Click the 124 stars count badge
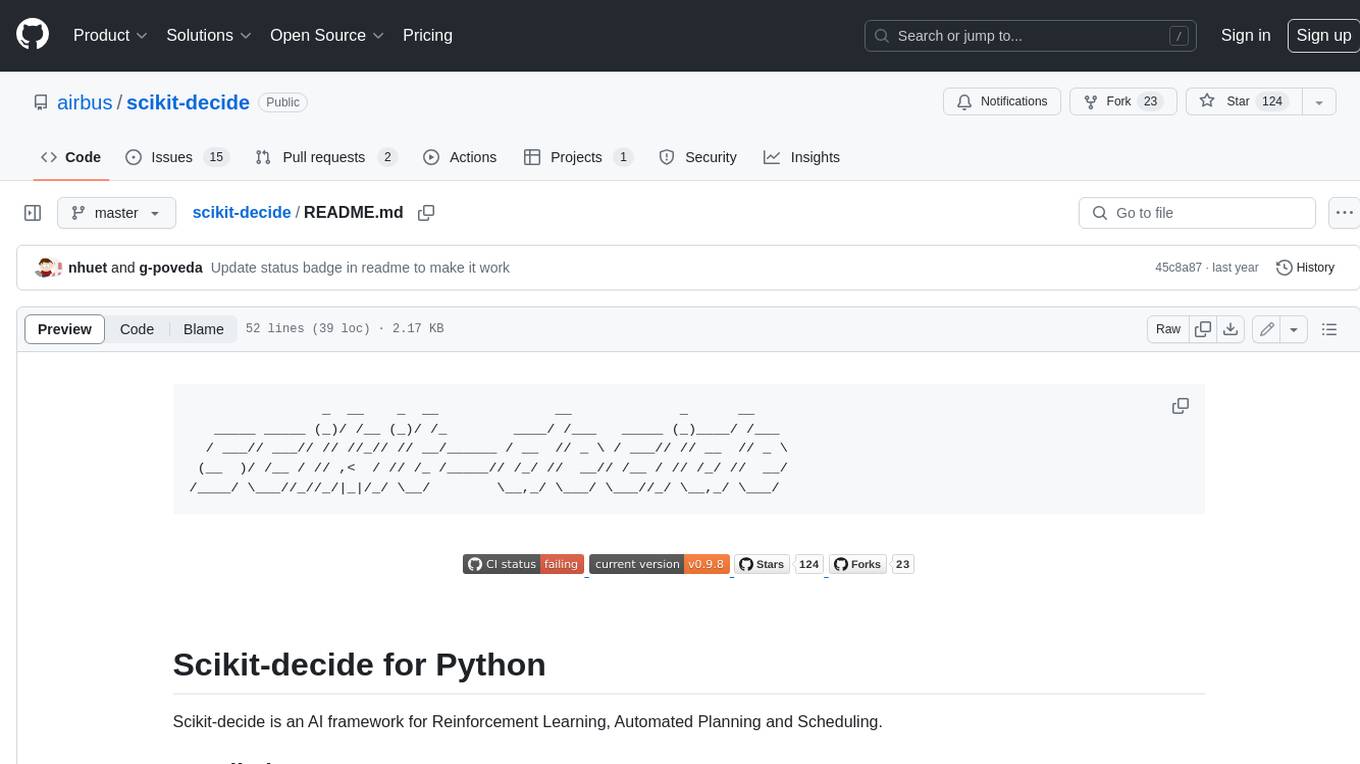1360x764 pixels. (x=809, y=564)
